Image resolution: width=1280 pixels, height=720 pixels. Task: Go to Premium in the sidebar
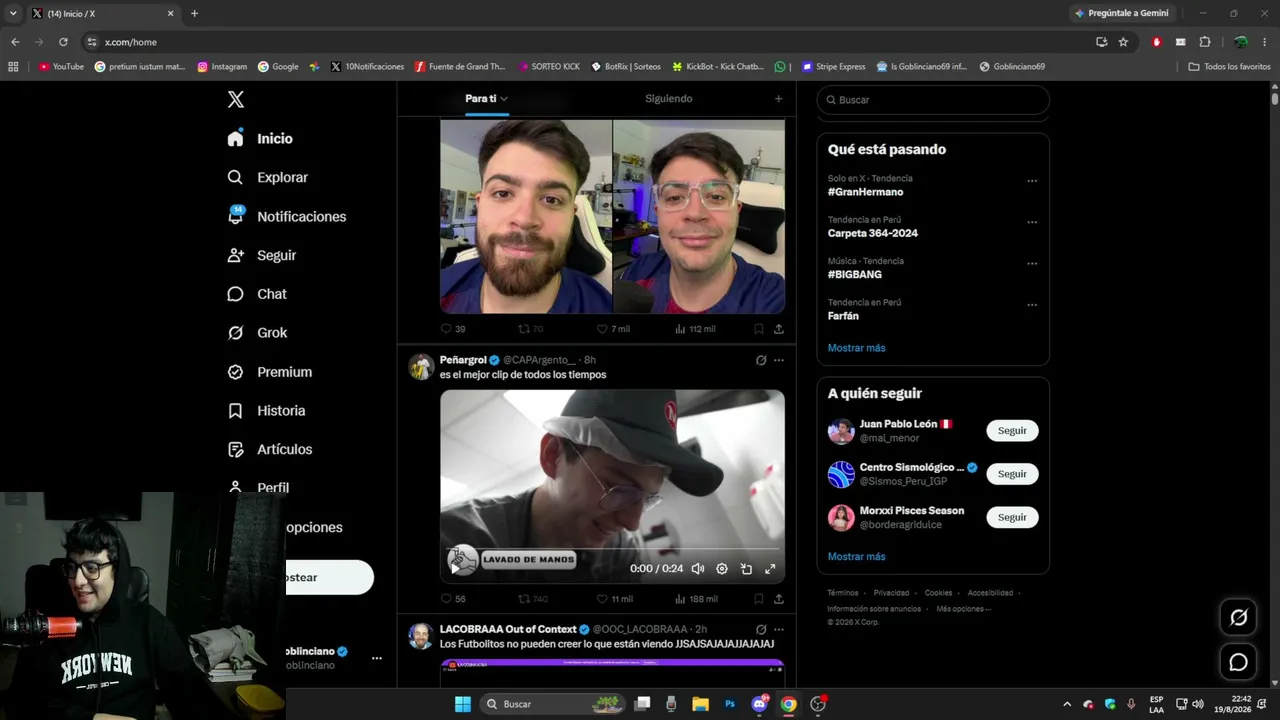click(270, 372)
